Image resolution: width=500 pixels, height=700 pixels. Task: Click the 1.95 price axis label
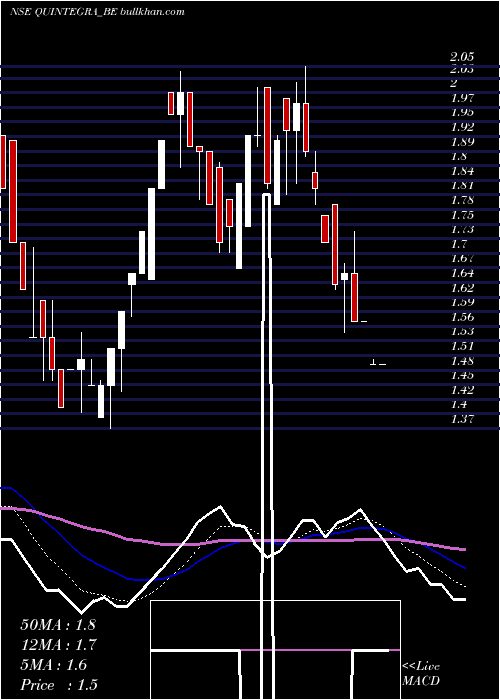point(462,112)
